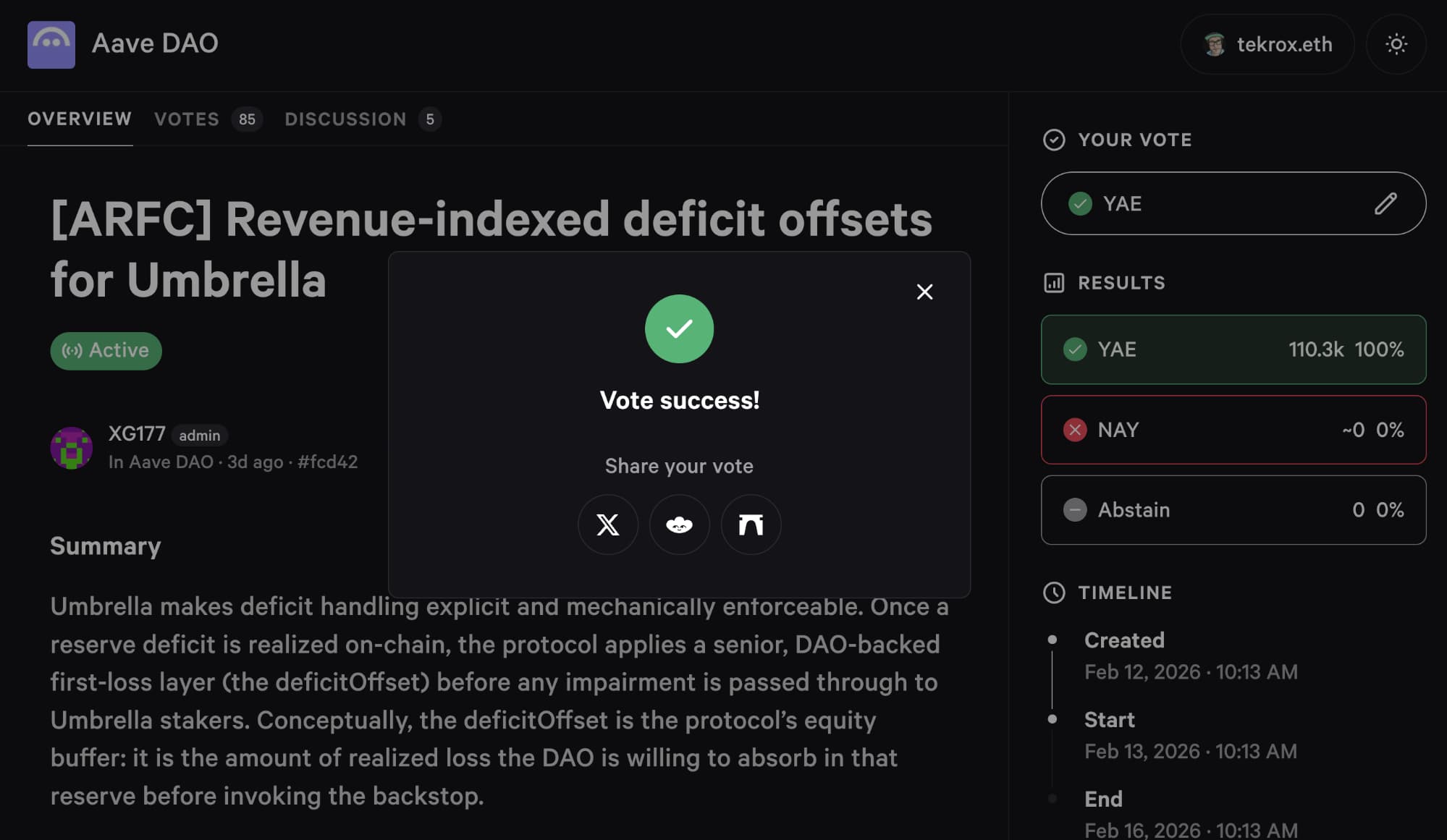
Task: Edit your YAE vote pencil icon
Action: point(1385,203)
